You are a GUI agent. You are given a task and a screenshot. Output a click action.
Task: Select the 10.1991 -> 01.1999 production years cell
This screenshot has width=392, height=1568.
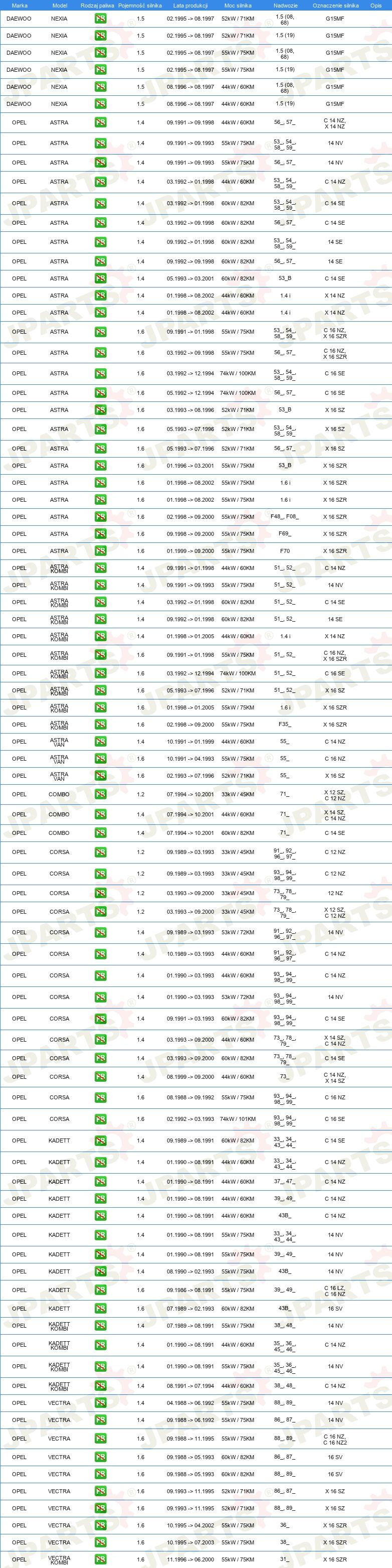click(x=190, y=742)
